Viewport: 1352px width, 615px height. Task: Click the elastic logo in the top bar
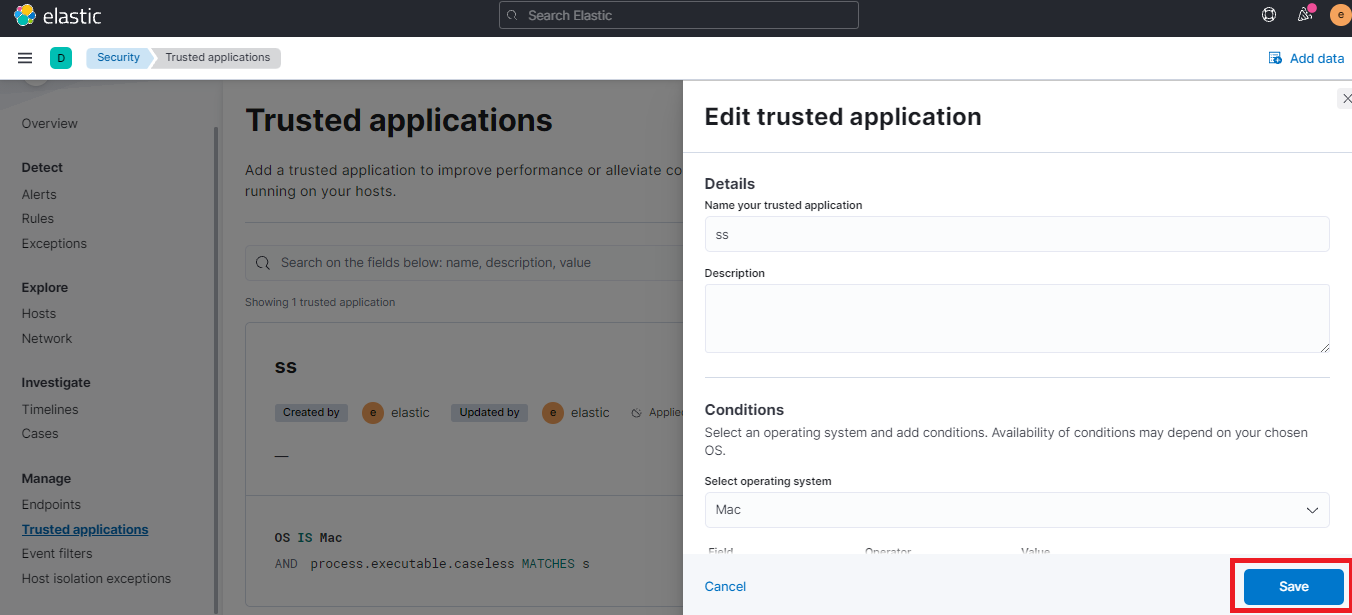56,15
